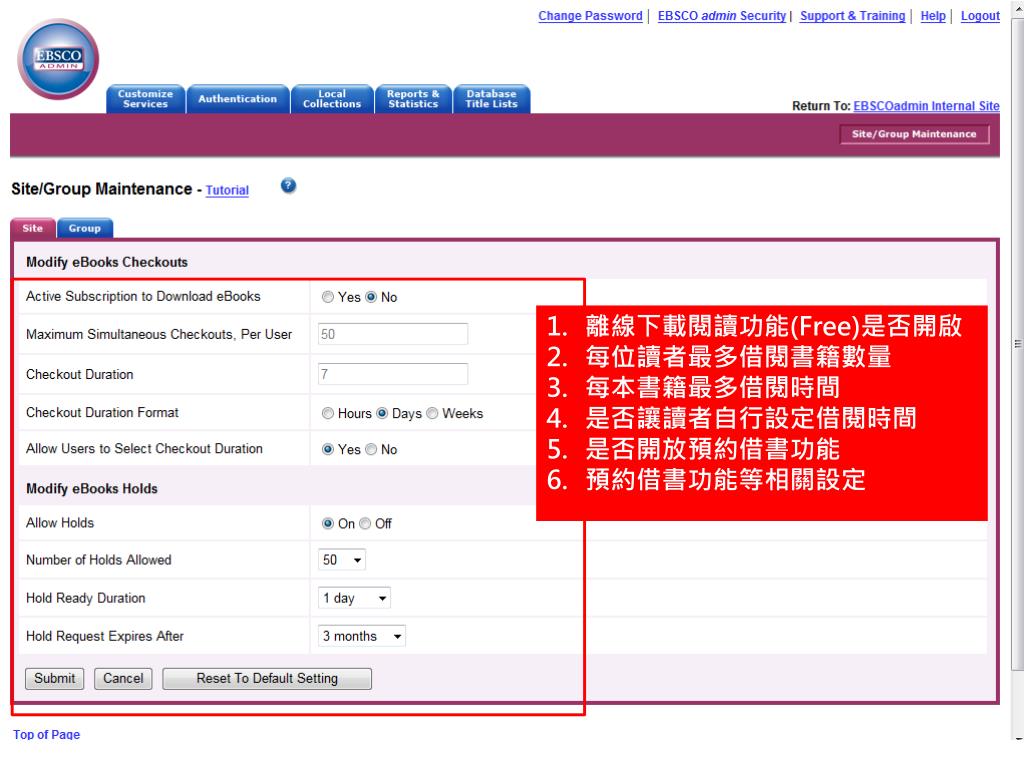Open the Customize Services tab
This screenshot has height=768, width=1024.
[x=146, y=99]
